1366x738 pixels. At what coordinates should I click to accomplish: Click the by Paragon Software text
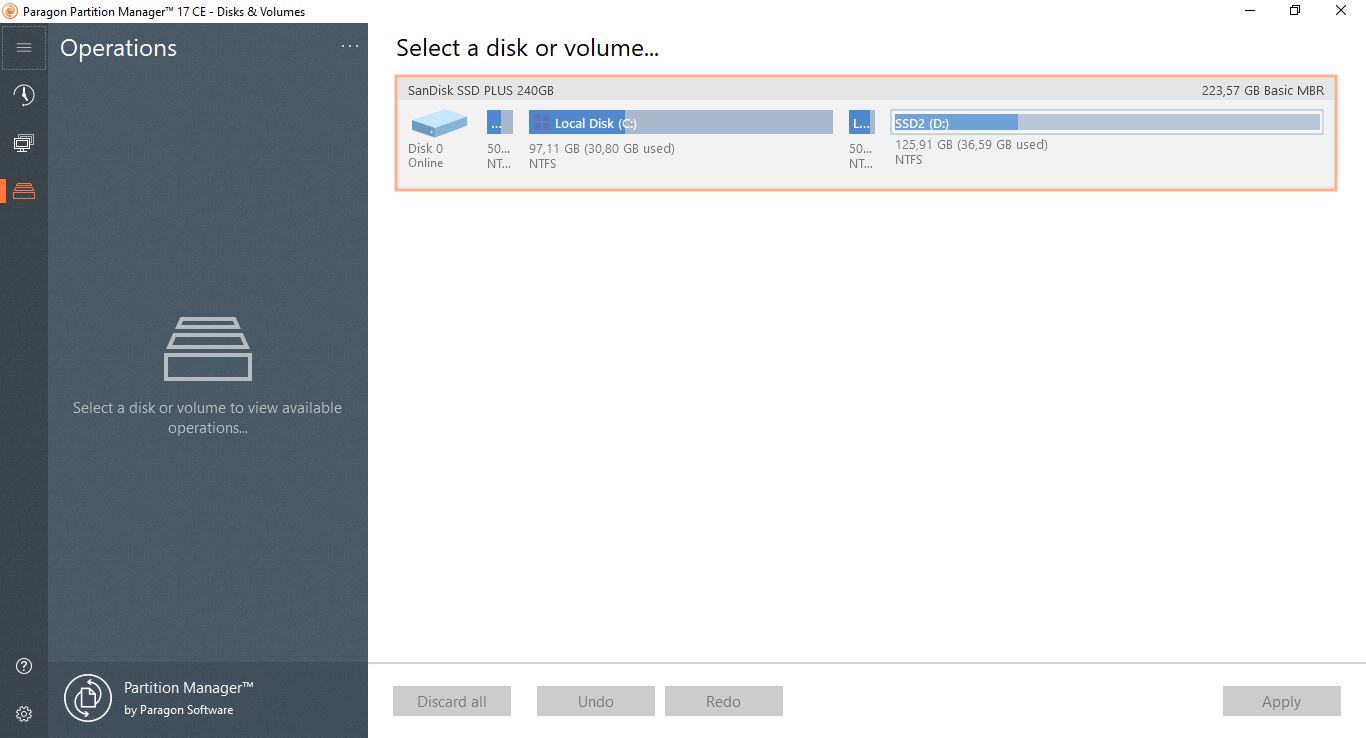pyautogui.click(x=179, y=710)
